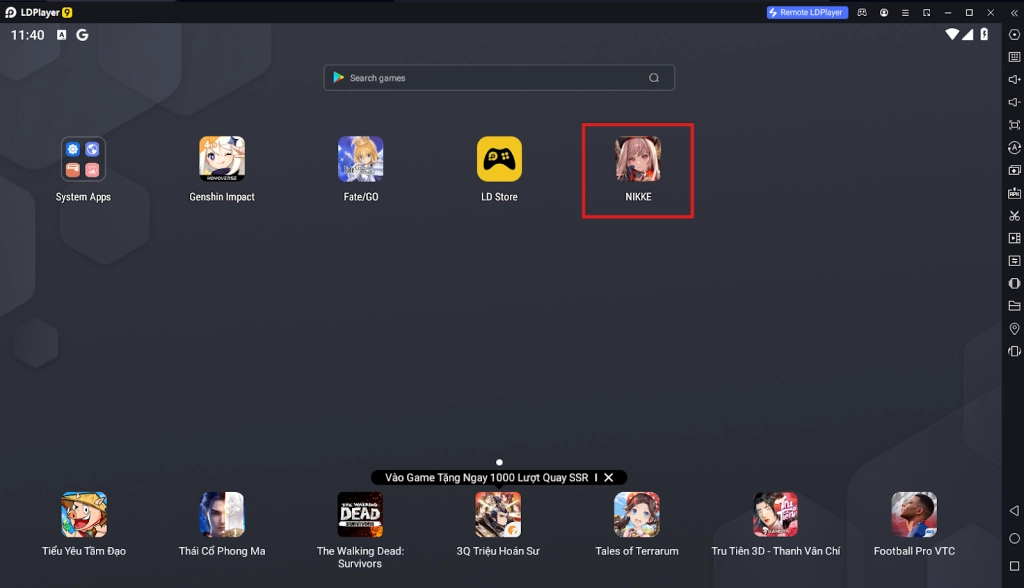The image size is (1024, 588).
Task: Click the volume down sidebar icon
Action: tap(1014, 102)
